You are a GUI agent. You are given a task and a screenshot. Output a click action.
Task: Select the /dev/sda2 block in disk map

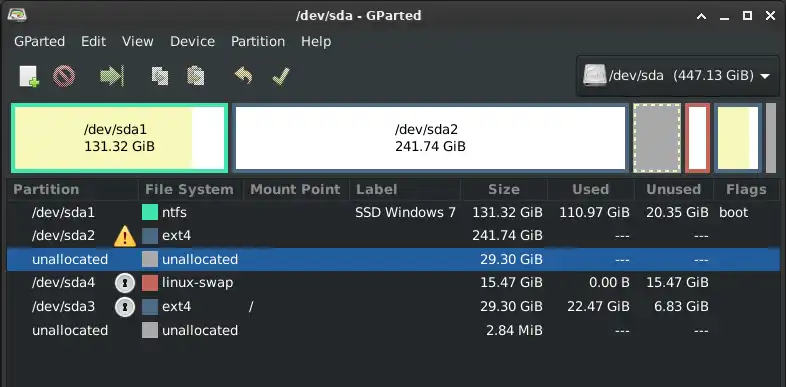pyautogui.click(x=430, y=138)
